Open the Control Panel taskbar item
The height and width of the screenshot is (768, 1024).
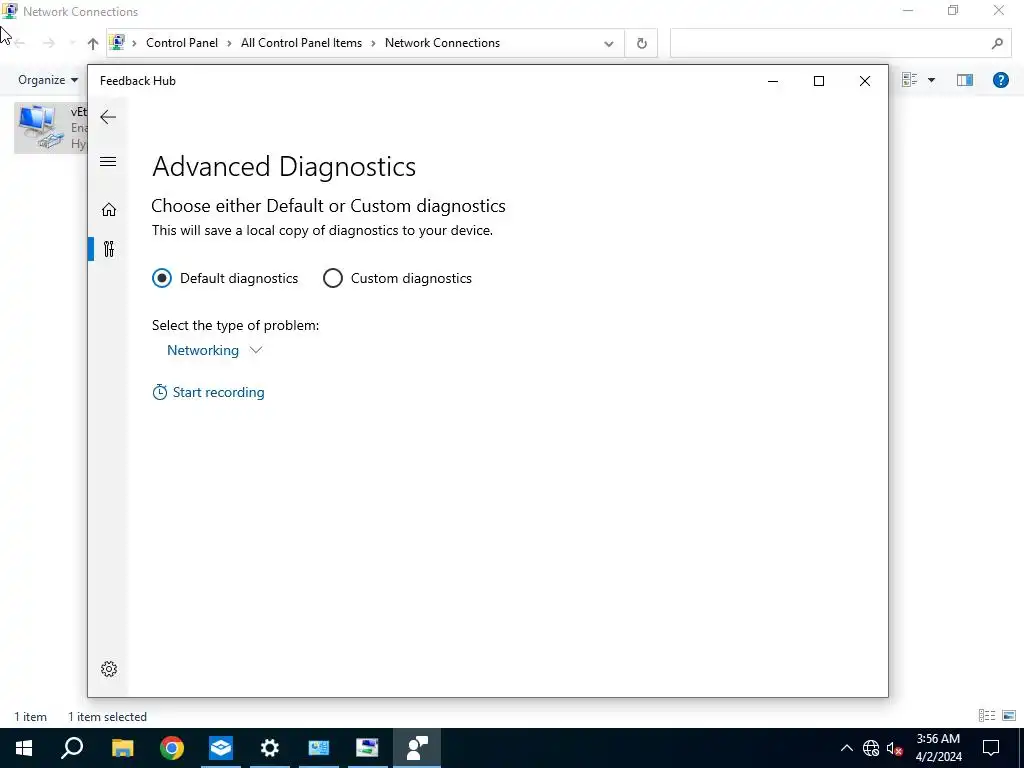(319, 748)
